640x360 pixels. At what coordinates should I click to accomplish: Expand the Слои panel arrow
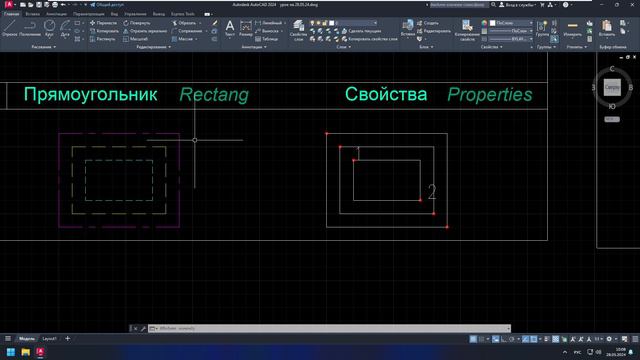[349, 47]
